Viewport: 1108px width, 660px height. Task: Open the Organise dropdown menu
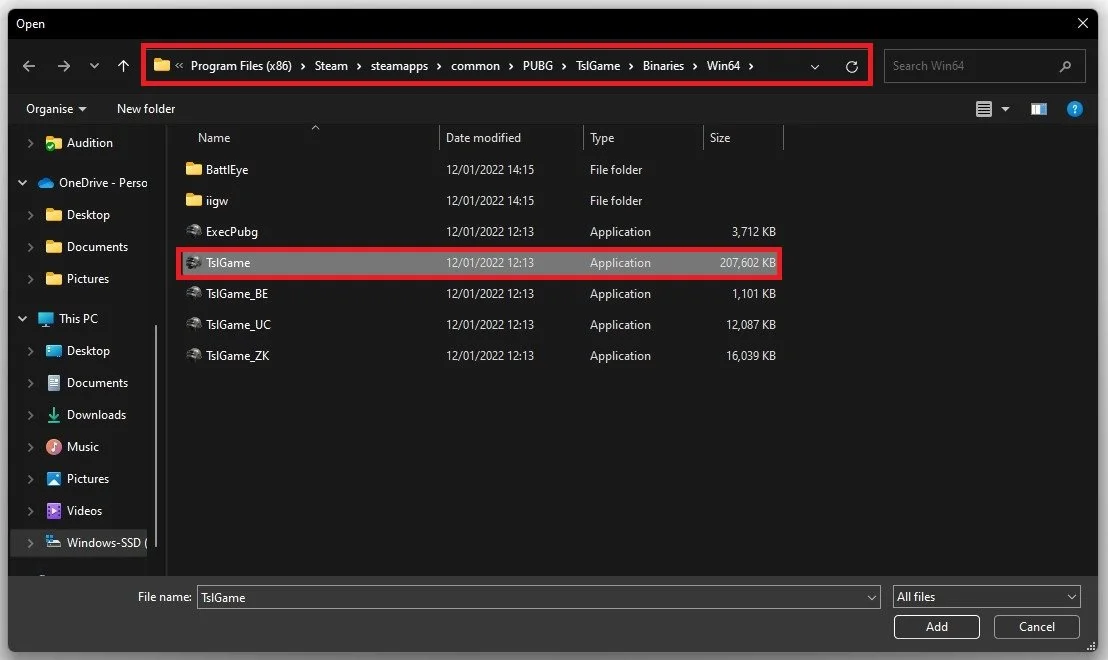[x=56, y=109]
